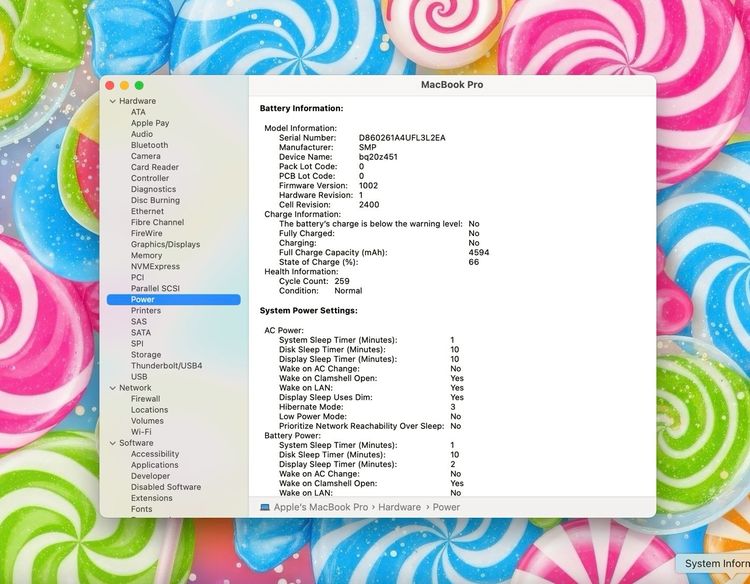Click the Battery Information heading
750x584 pixels.
301,109
